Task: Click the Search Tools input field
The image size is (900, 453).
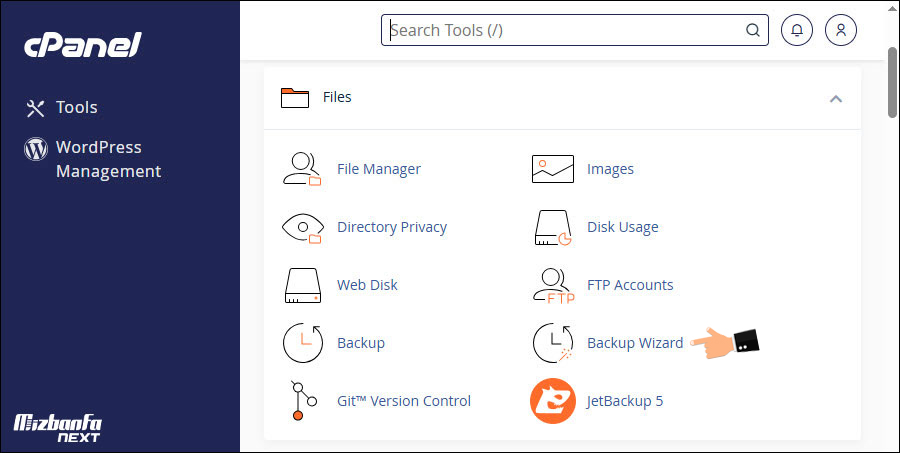Action: [x=565, y=30]
